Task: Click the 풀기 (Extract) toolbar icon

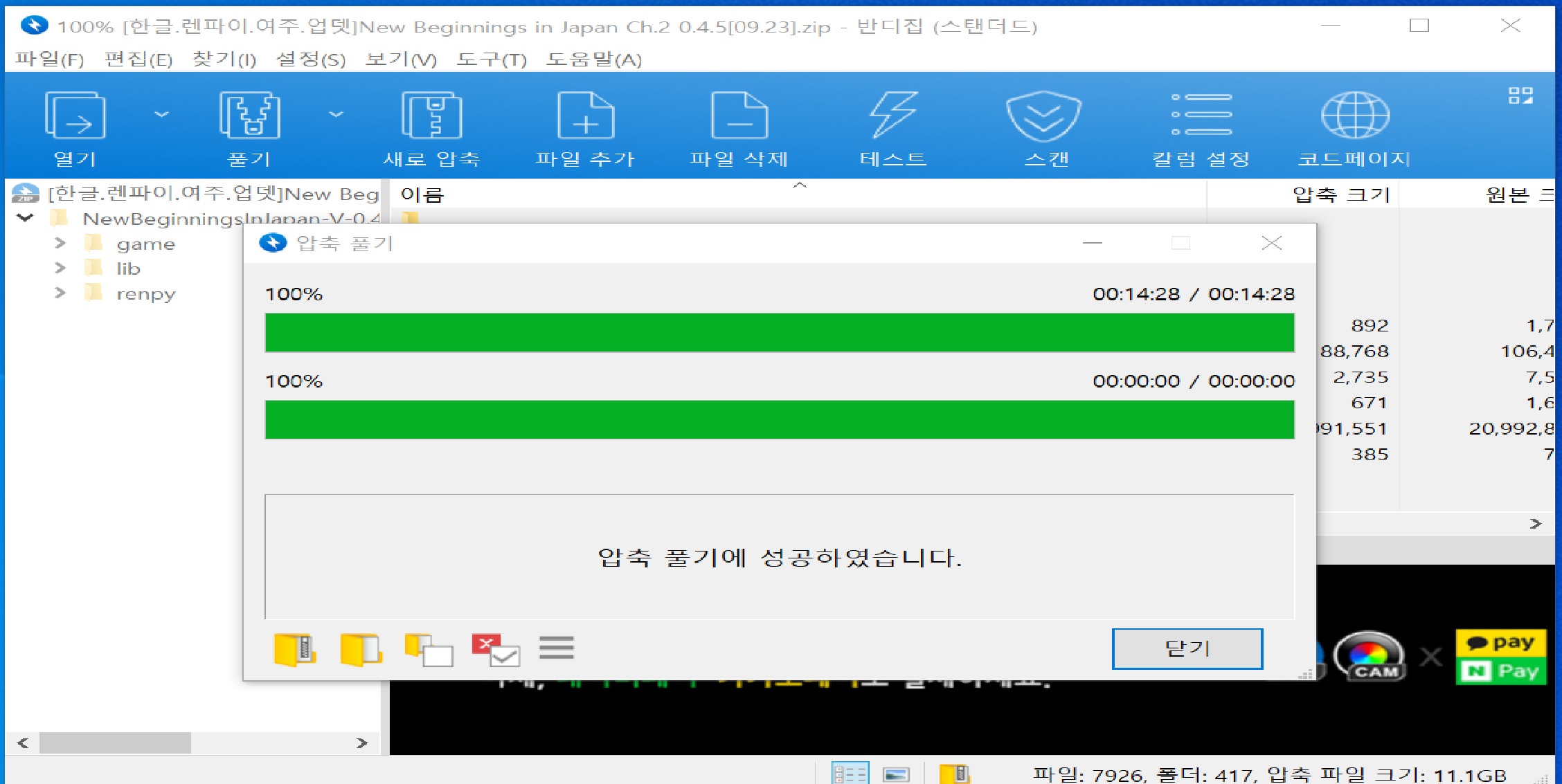Action: (x=249, y=128)
